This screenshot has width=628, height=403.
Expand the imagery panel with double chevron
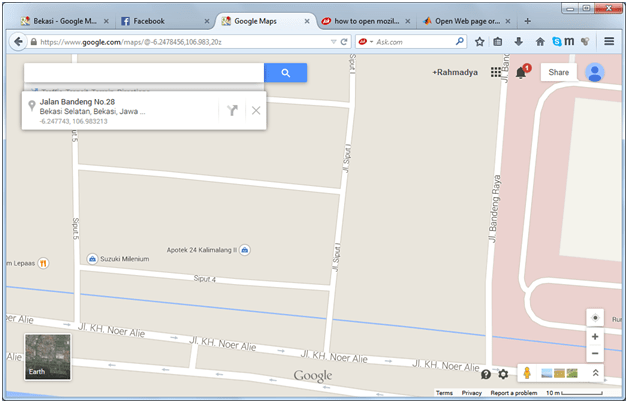[596, 373]
